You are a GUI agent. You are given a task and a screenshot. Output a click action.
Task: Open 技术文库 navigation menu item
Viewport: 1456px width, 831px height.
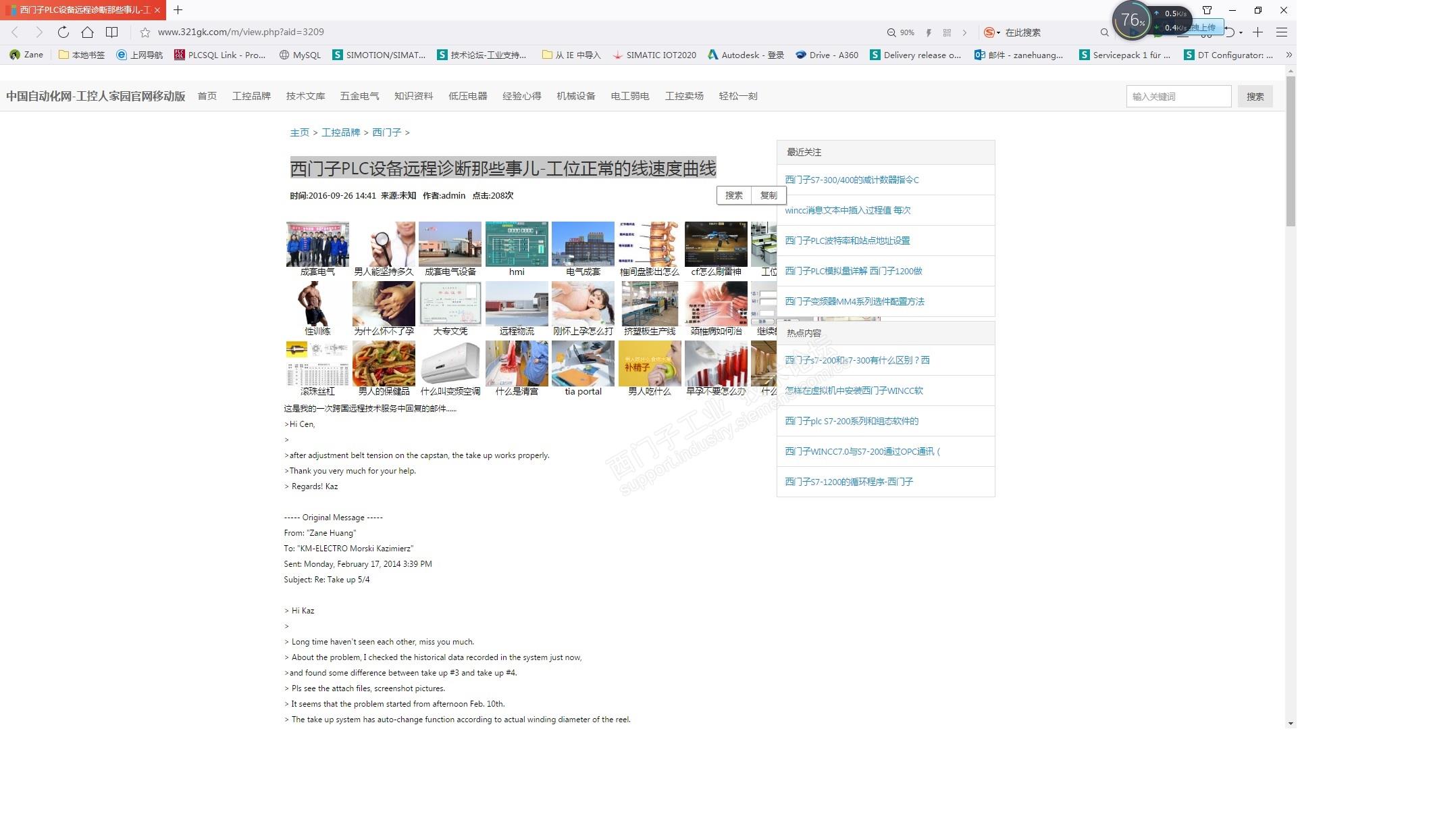[305, 96]
